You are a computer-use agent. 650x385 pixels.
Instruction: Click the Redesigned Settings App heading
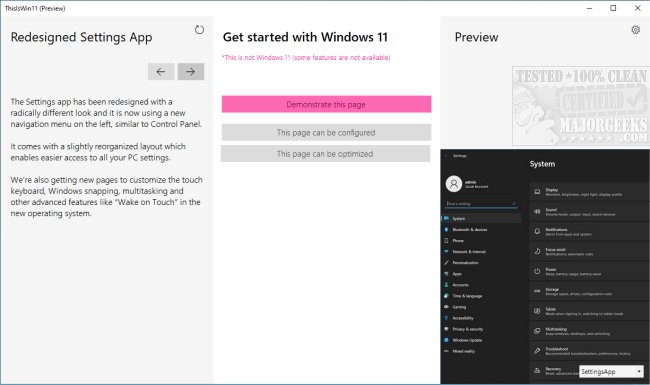click(81, 37)
